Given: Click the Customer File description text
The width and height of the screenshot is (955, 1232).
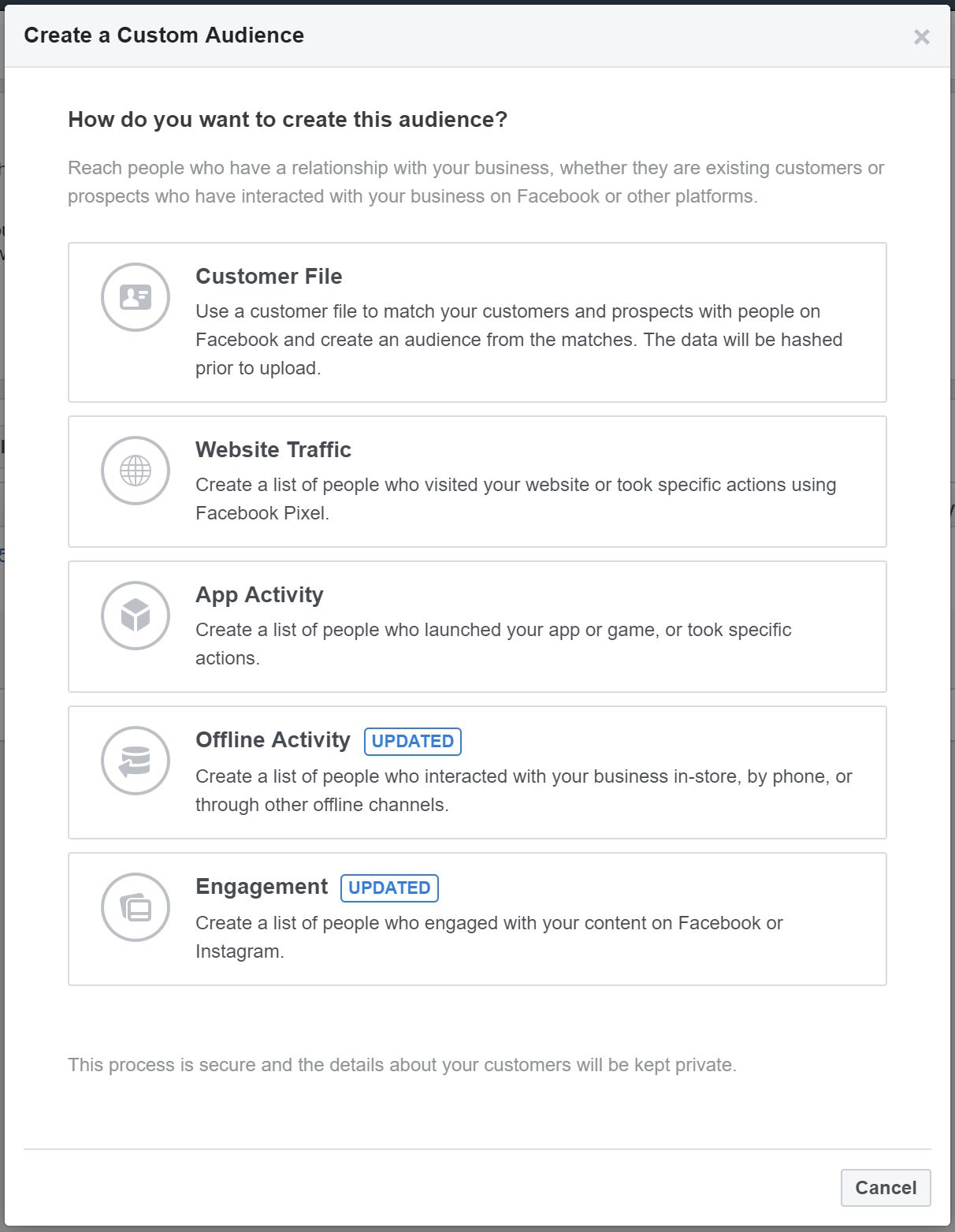Looking at the screenshot, I should (518, 340).
